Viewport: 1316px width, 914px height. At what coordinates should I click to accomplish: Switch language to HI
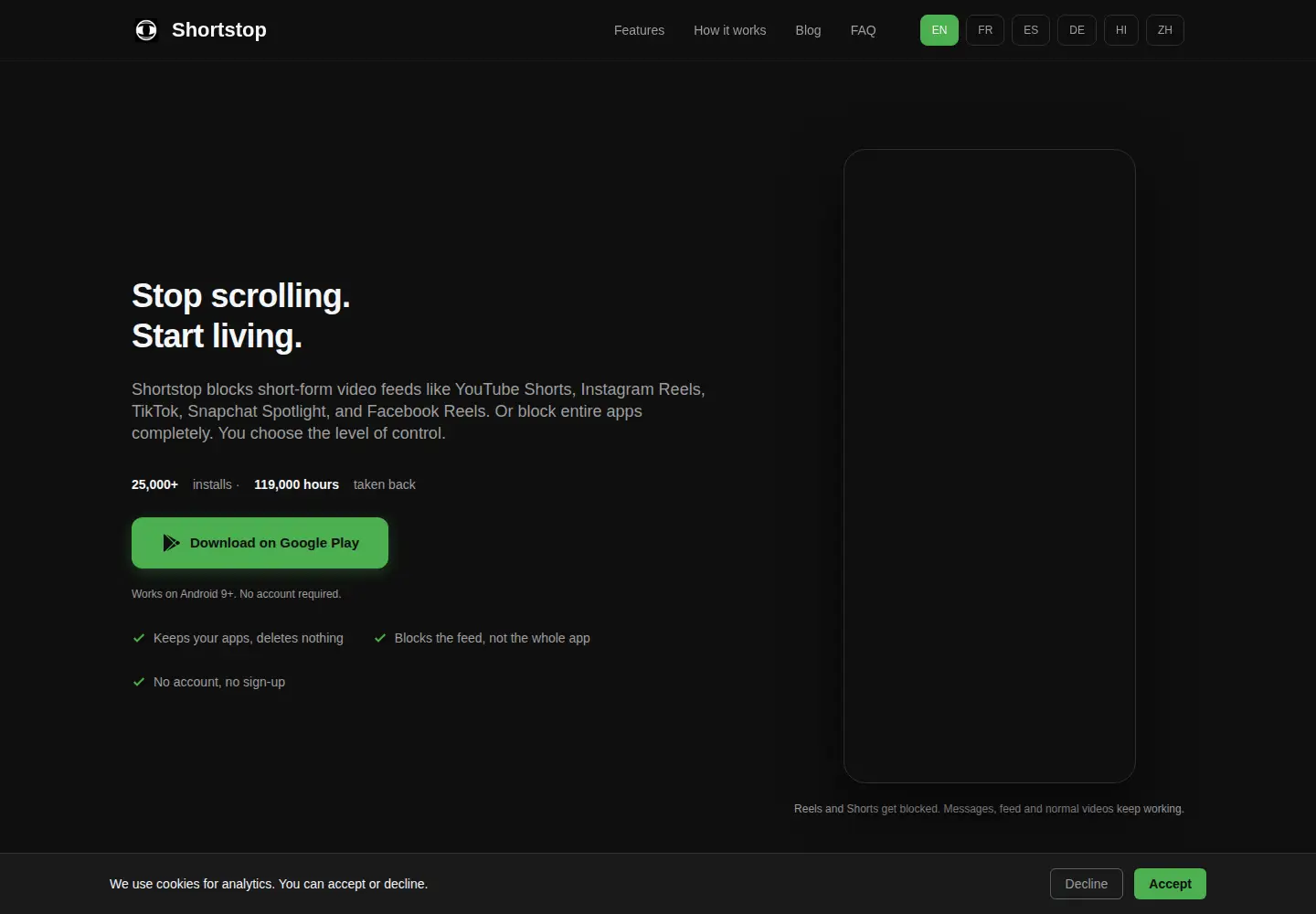(1121, 30)
